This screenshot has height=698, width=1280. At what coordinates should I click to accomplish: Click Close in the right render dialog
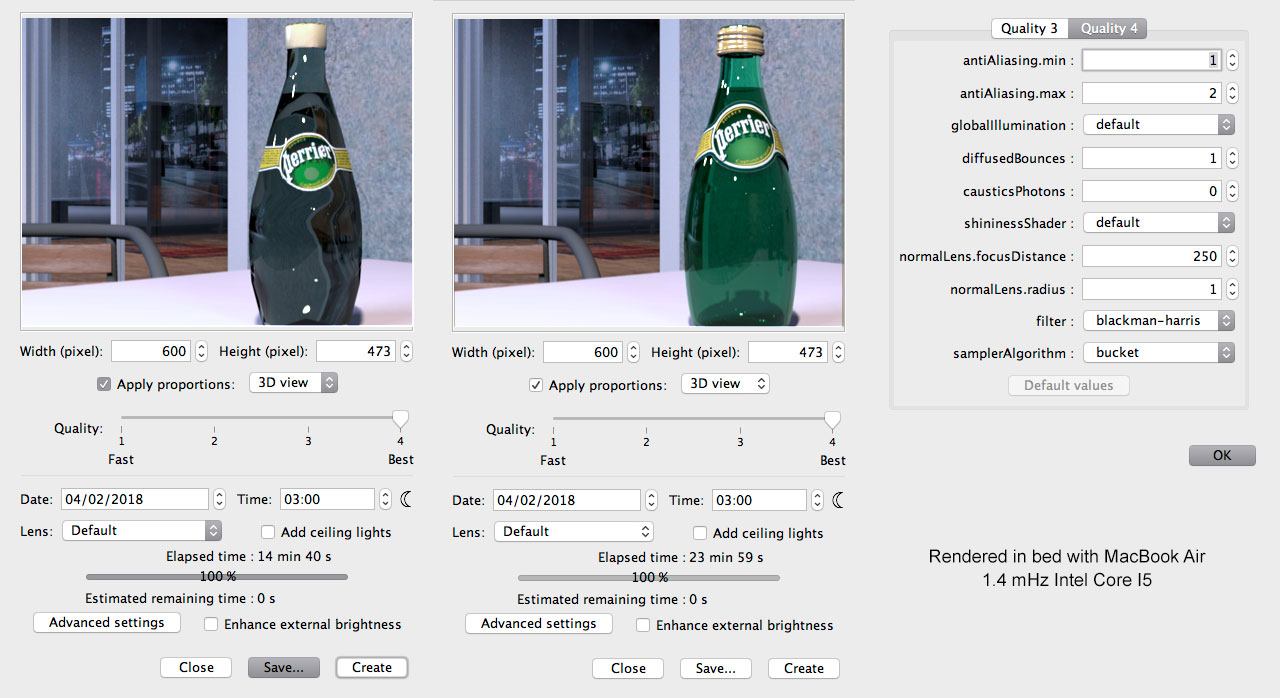628,668
